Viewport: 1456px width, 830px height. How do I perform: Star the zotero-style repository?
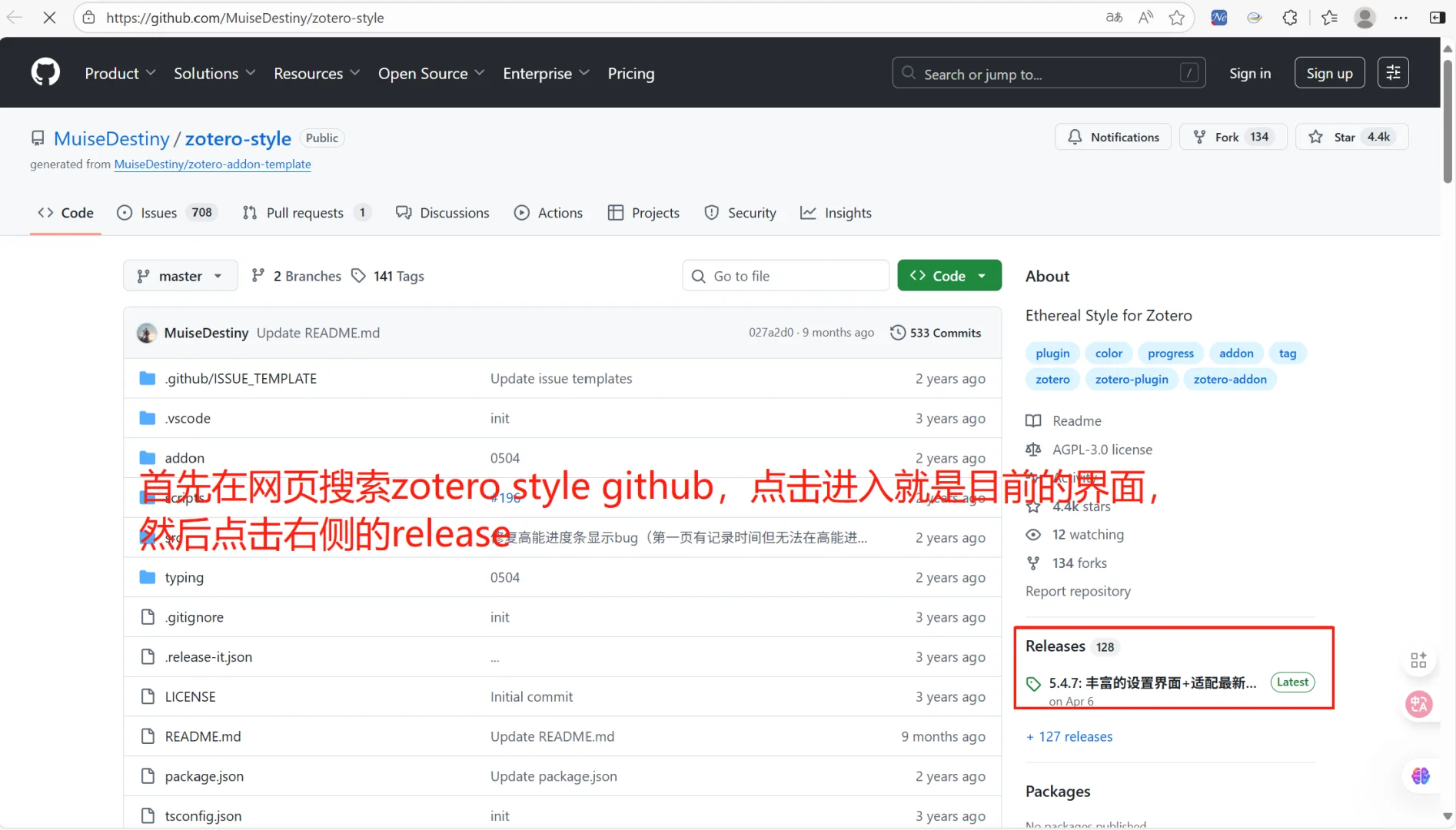(x=1351, y=137)
